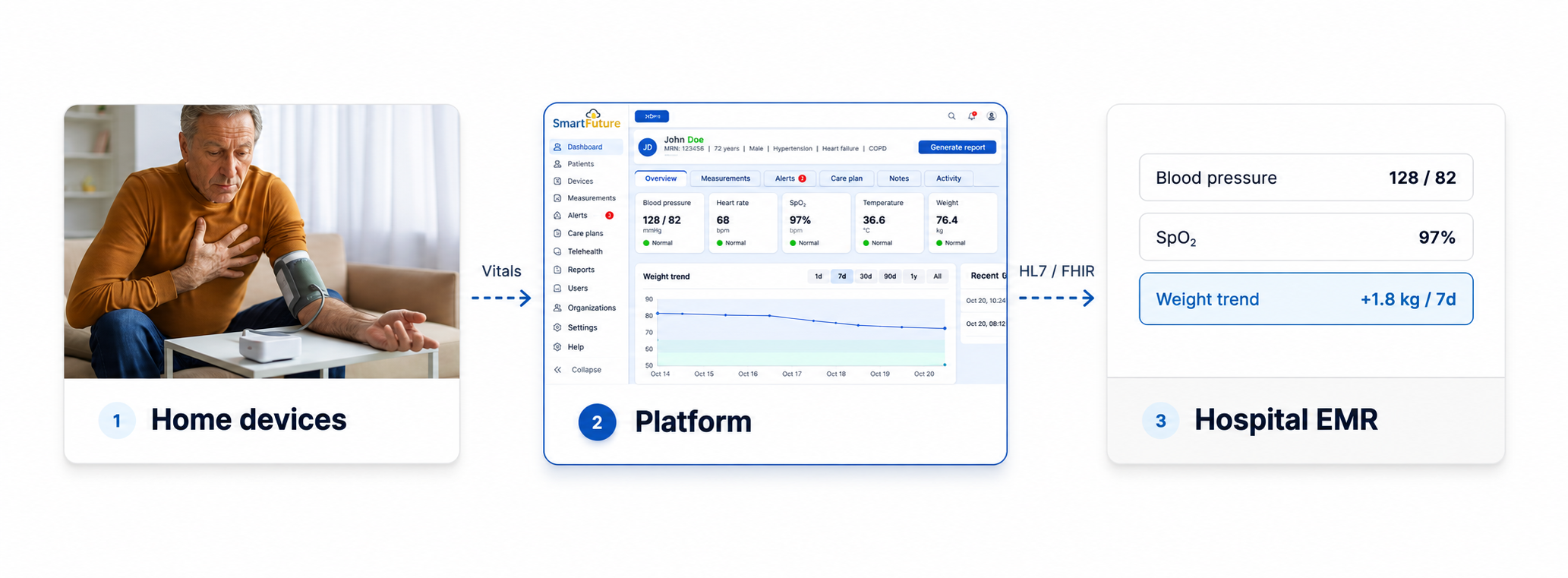The width and height of the screenshot is (1568, 578).
Task: Collapse the sidebar with the double chevron
Action: coord(558,370)
